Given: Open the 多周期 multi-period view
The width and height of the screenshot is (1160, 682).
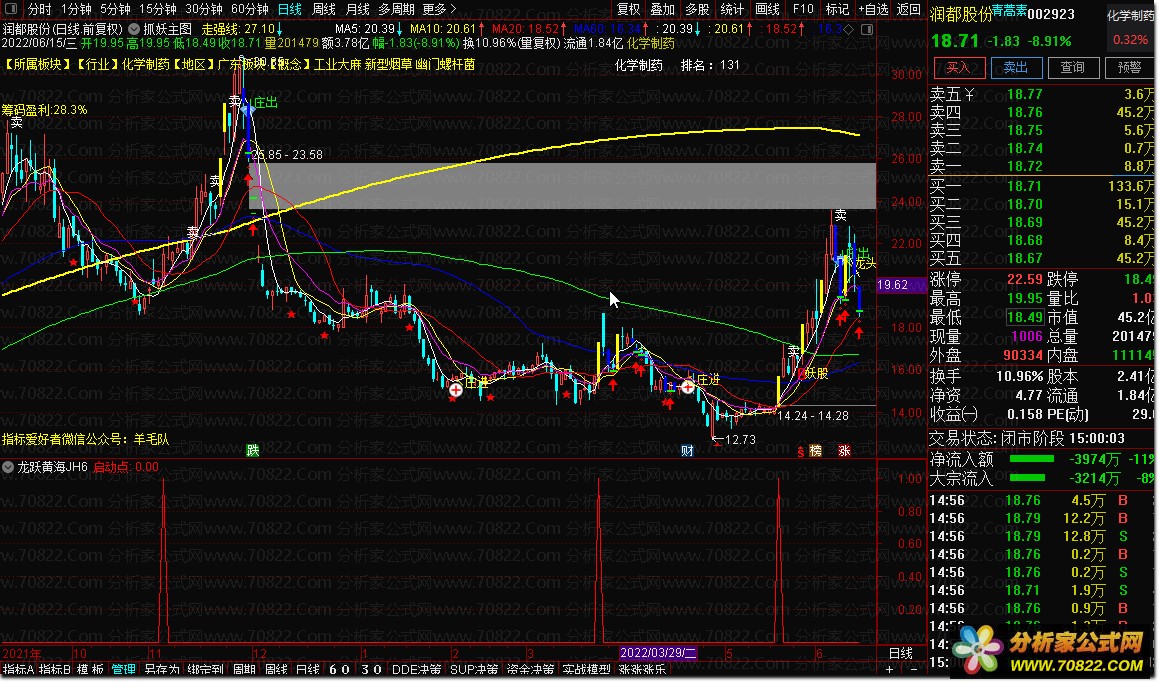Looking at the screenshot, I should pos(397,9).
